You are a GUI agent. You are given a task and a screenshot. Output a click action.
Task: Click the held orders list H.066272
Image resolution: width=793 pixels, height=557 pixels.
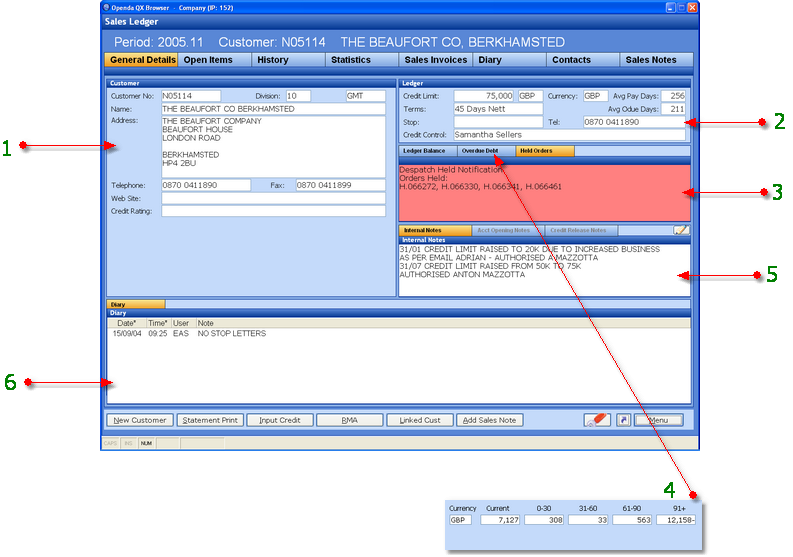point(480,187)
